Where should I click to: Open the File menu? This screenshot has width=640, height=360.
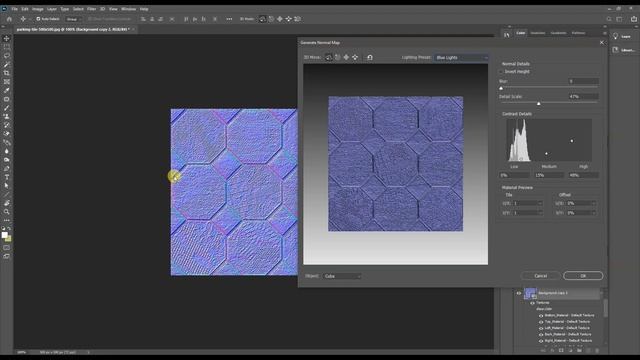click(14, 9)
